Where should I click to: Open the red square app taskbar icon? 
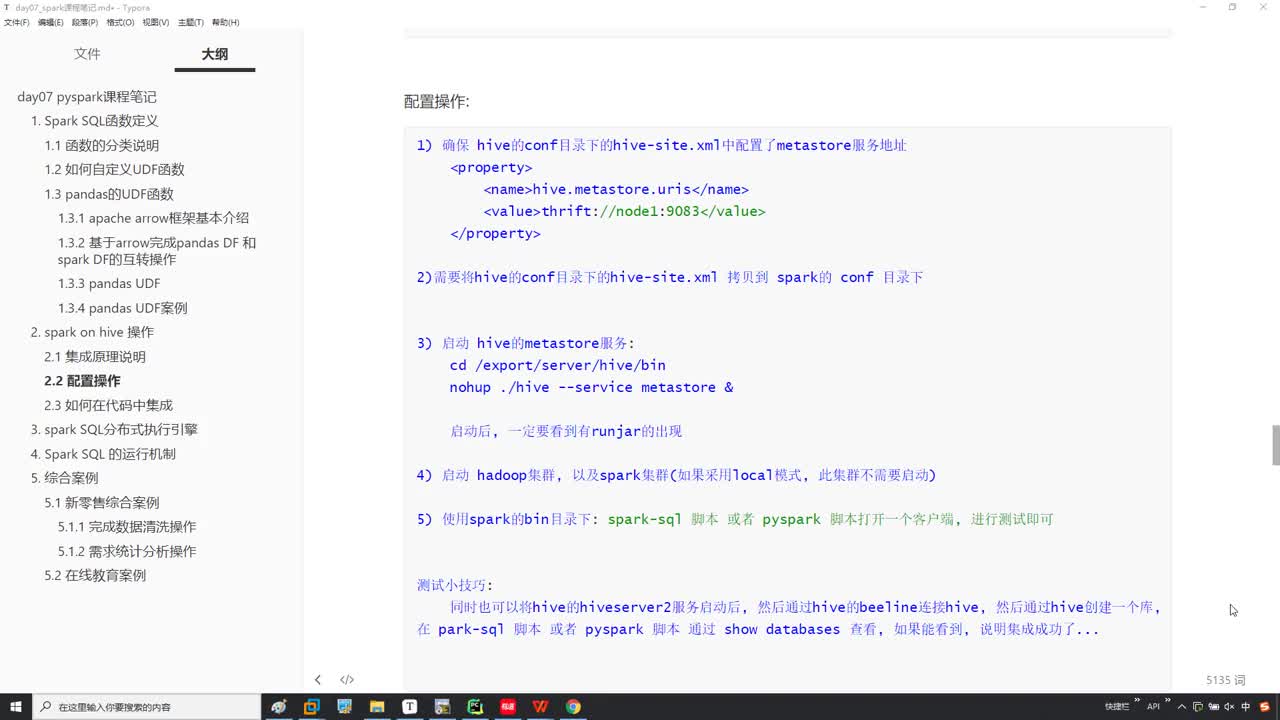(x=508, y=706)
